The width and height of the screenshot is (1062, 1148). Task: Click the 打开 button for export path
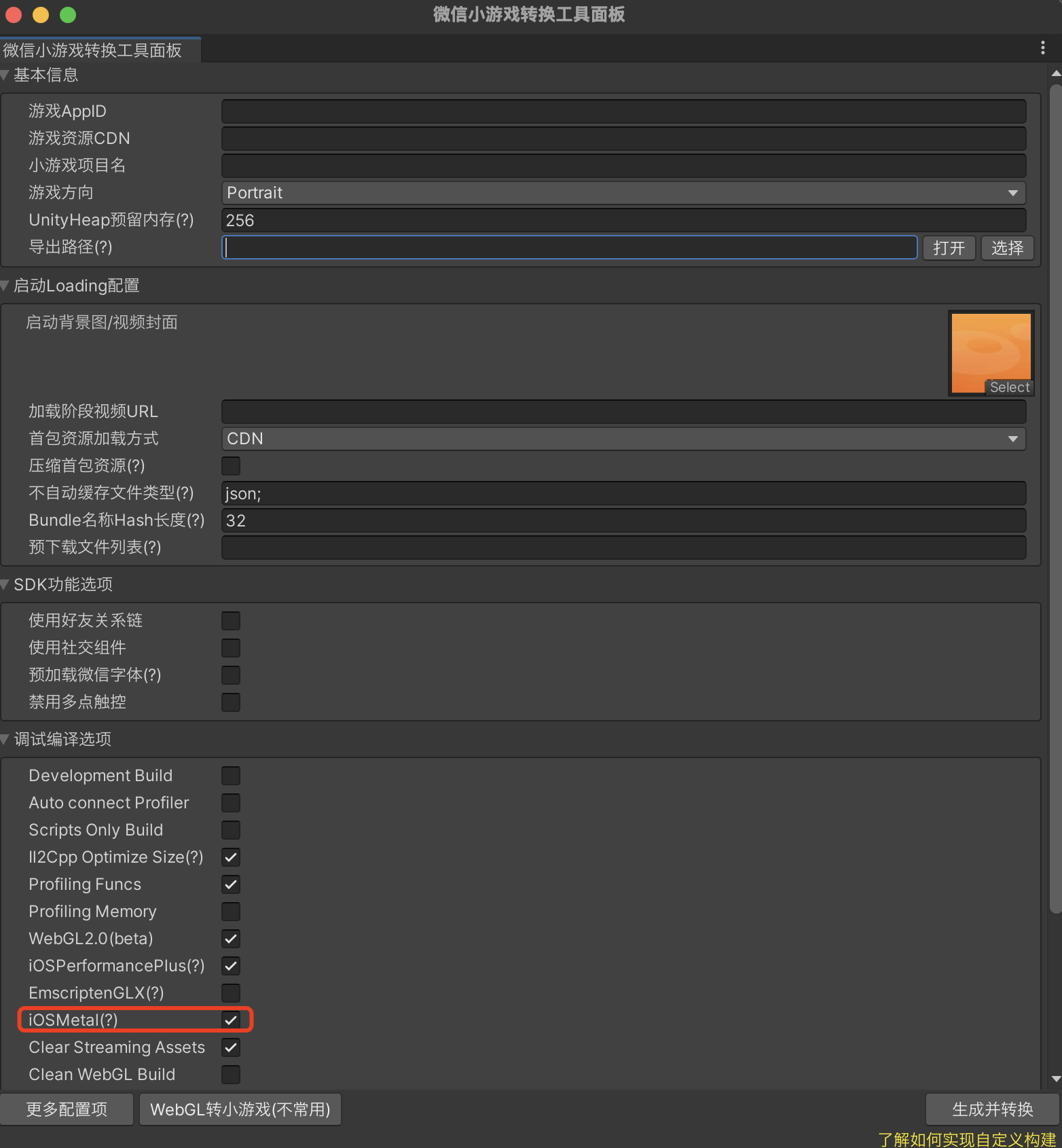(x=949, y=248)
